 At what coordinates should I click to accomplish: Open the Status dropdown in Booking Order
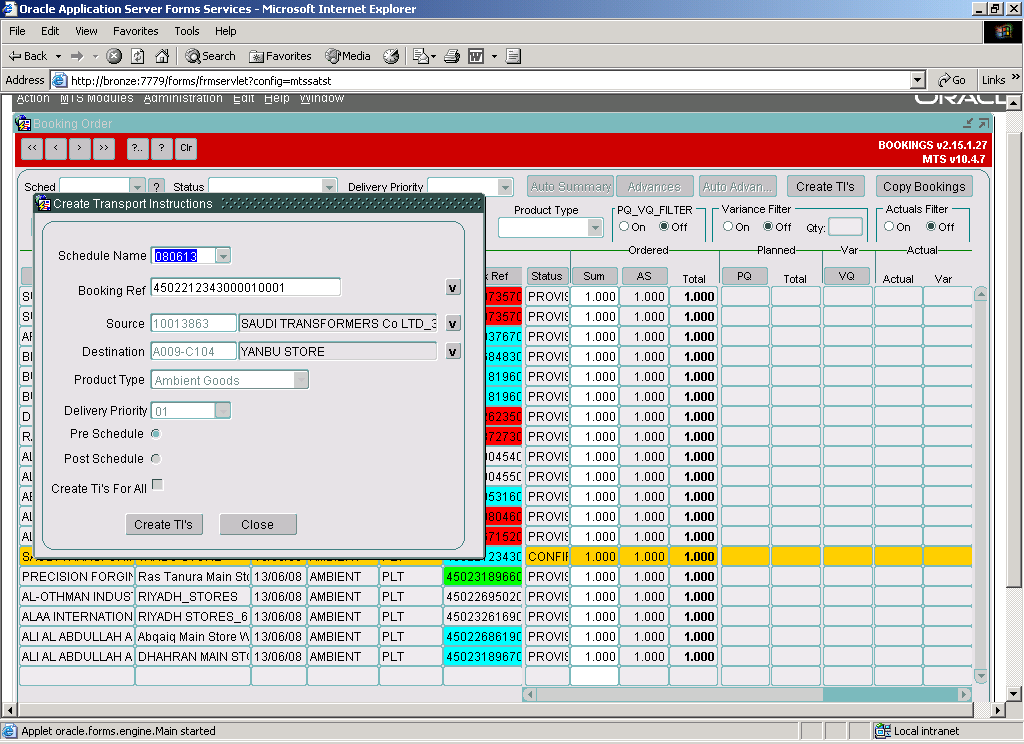point(329,186)
